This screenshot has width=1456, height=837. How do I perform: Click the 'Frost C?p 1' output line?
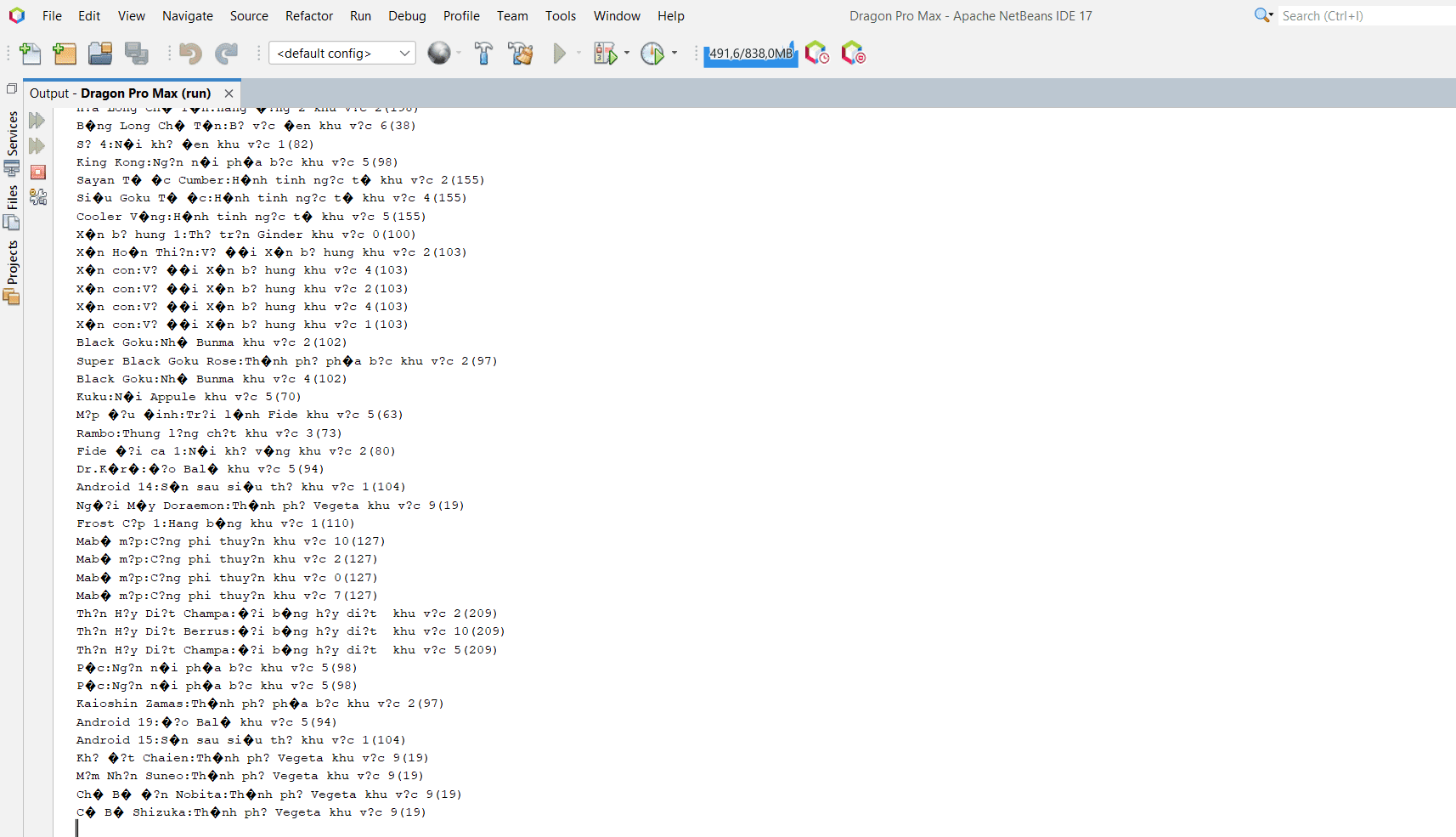pos(216,523)
